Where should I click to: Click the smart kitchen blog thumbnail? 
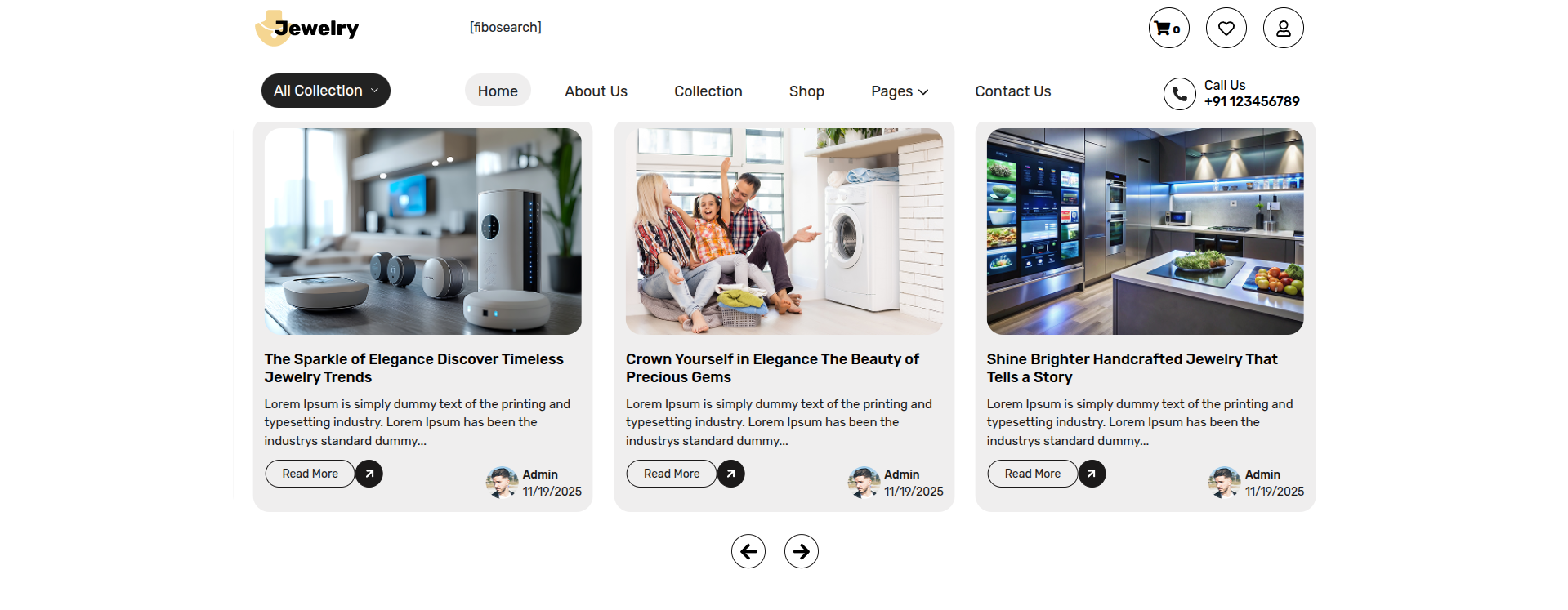pos(1145,231)
